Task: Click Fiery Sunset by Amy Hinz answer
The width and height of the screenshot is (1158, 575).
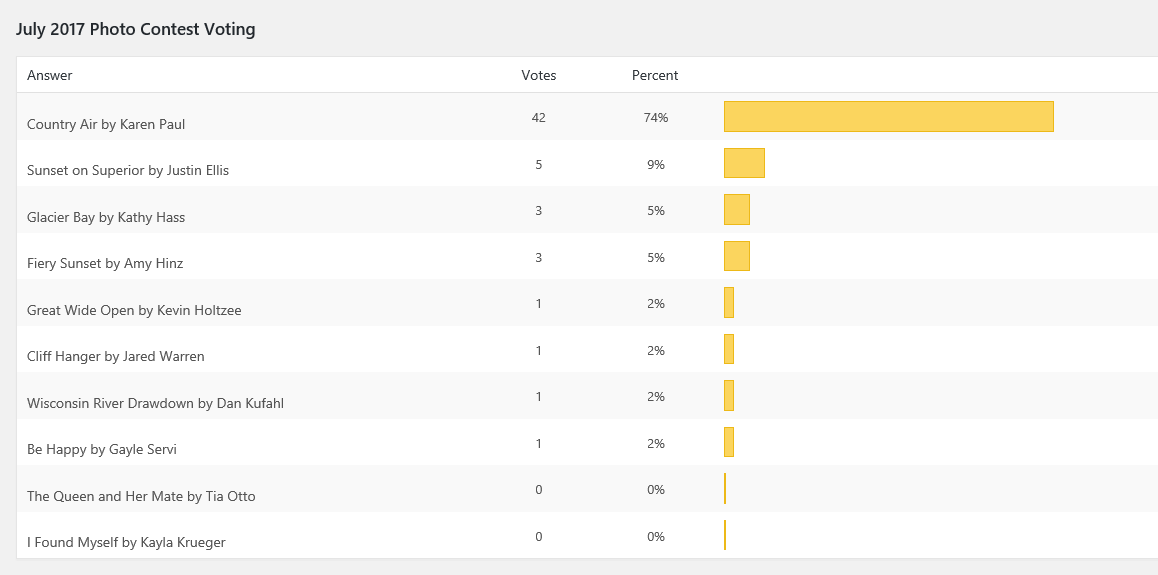Action: (x=105, y=264)
